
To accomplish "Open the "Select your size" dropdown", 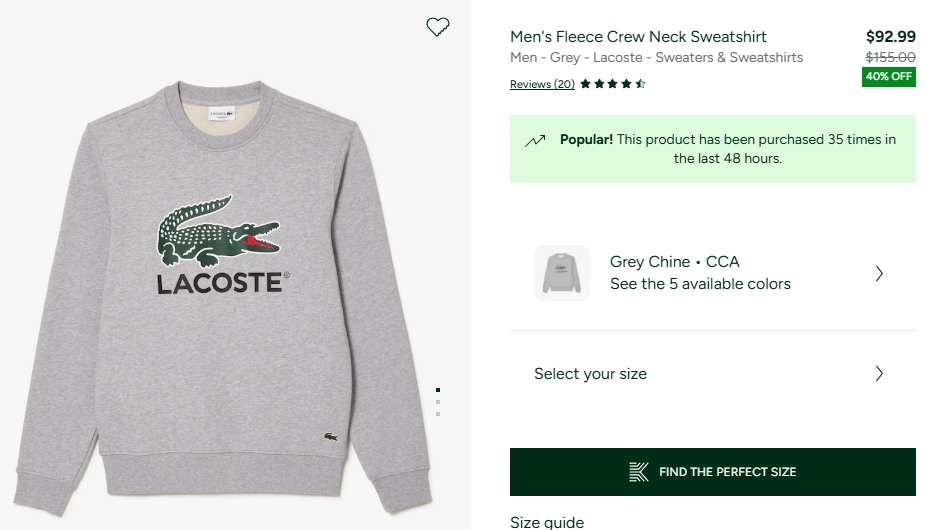I will point(590,374).
